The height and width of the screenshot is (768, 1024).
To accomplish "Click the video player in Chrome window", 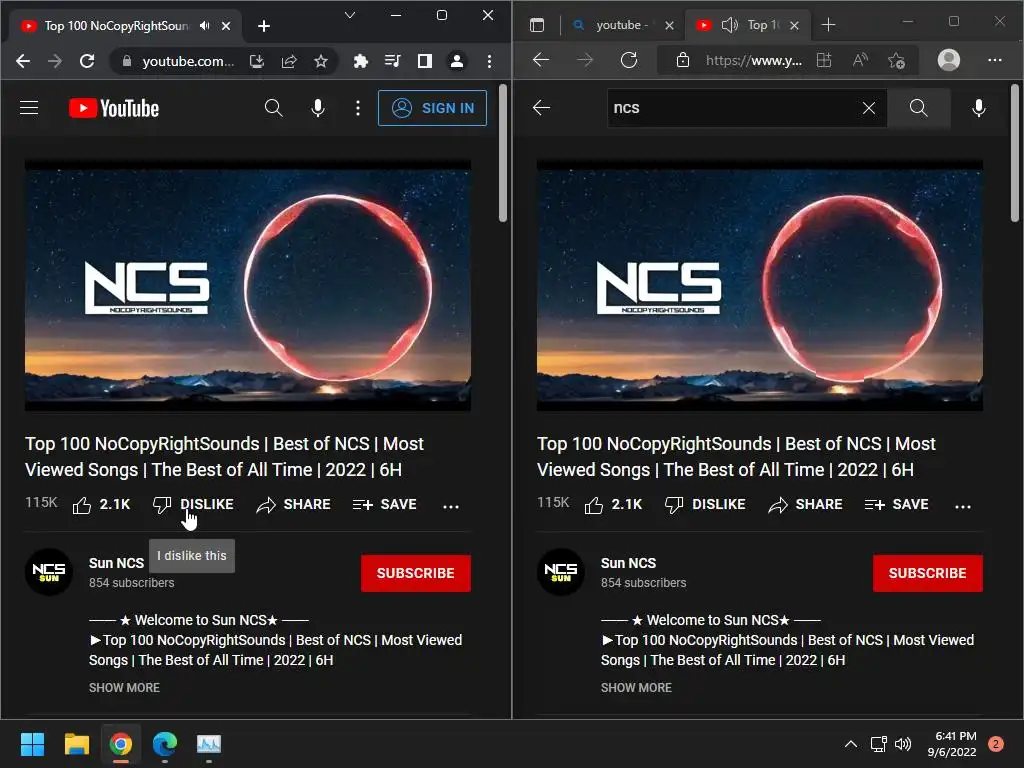I will (248, 285).
